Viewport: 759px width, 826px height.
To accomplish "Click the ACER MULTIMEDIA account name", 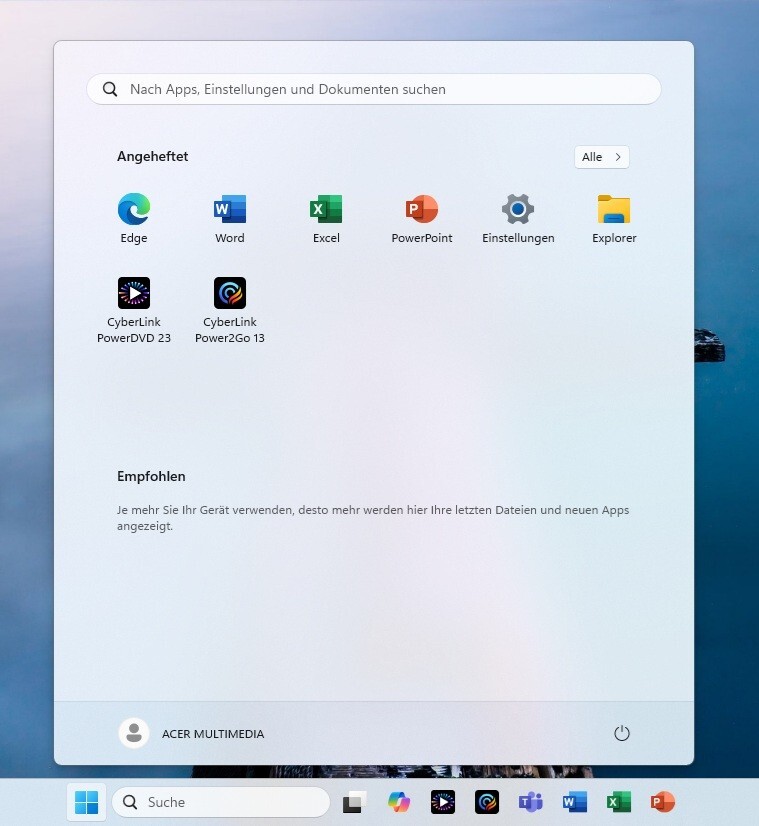I will [213, 734].
